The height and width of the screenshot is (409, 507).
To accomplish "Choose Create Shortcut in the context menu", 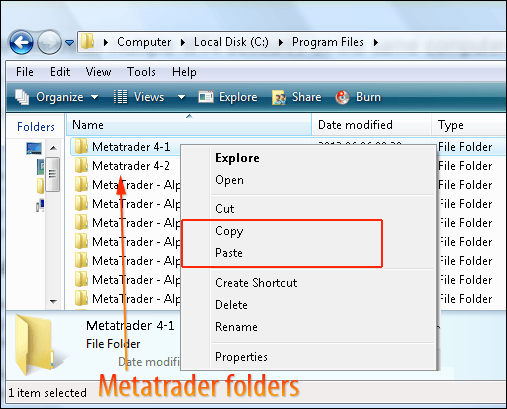I will point(256,283).
